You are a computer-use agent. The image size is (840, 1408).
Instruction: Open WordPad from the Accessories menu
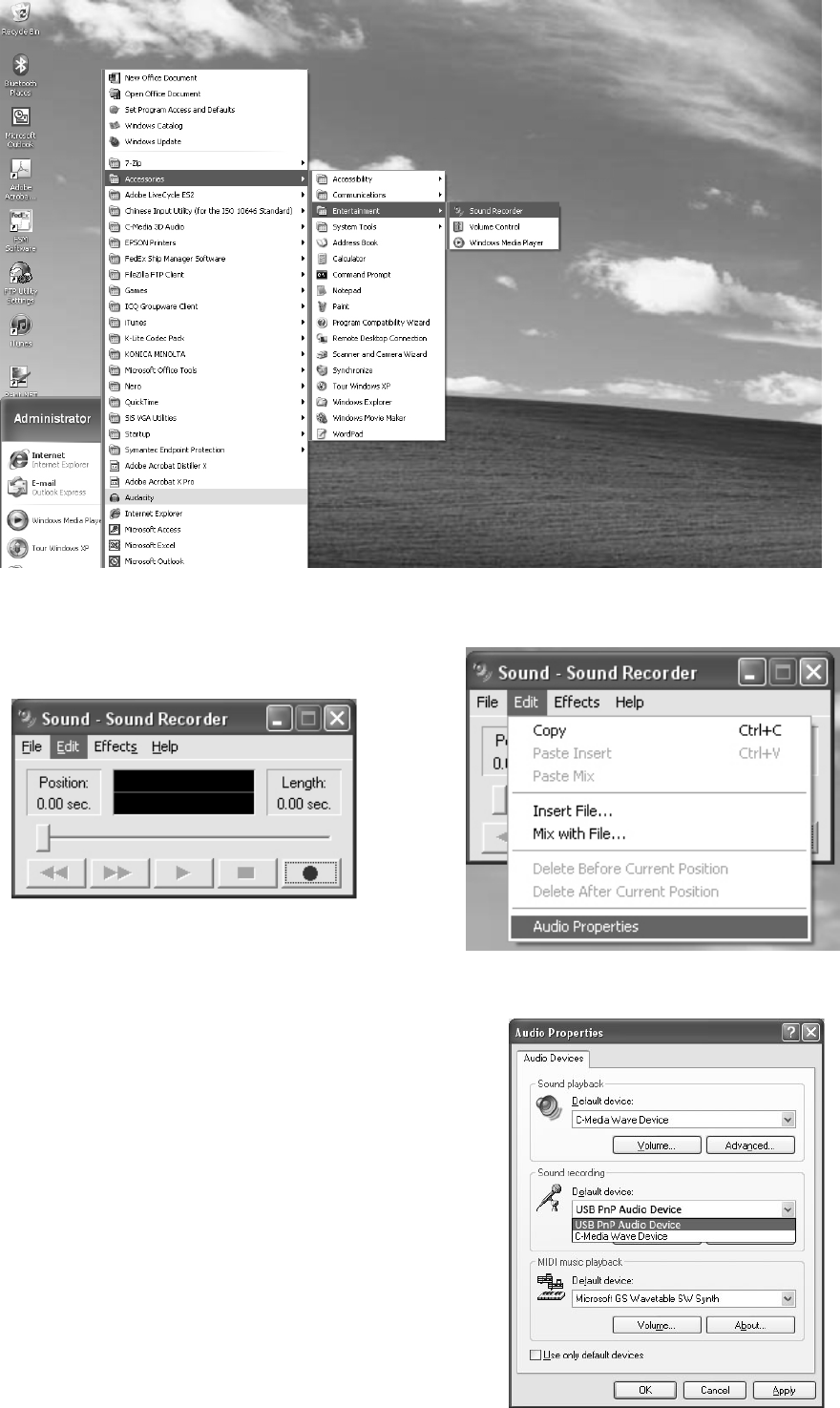(x=378, y=433)
